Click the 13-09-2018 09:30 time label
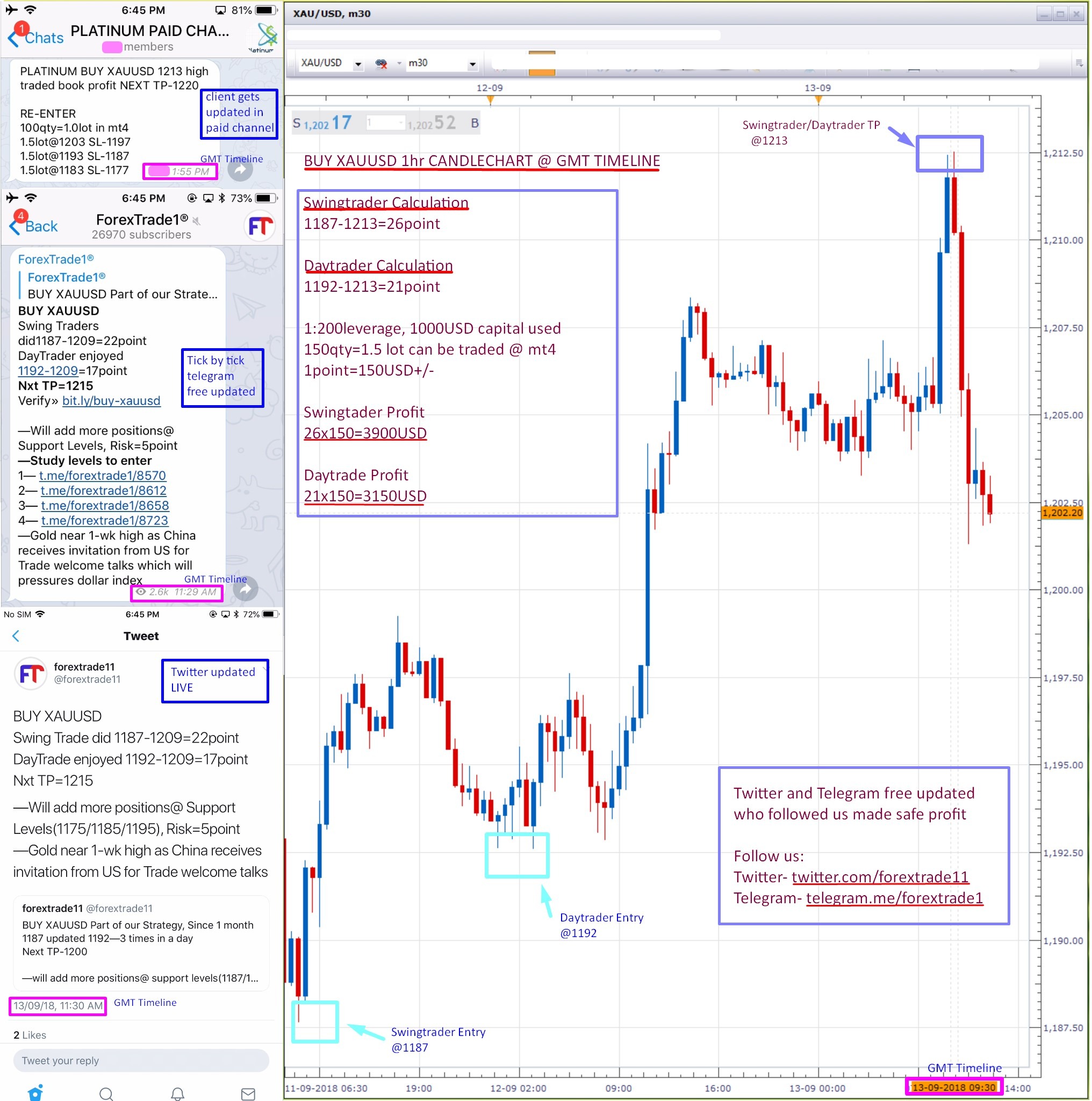This screenshot has height=1101, width=1092. click(x=954, y=1088)
